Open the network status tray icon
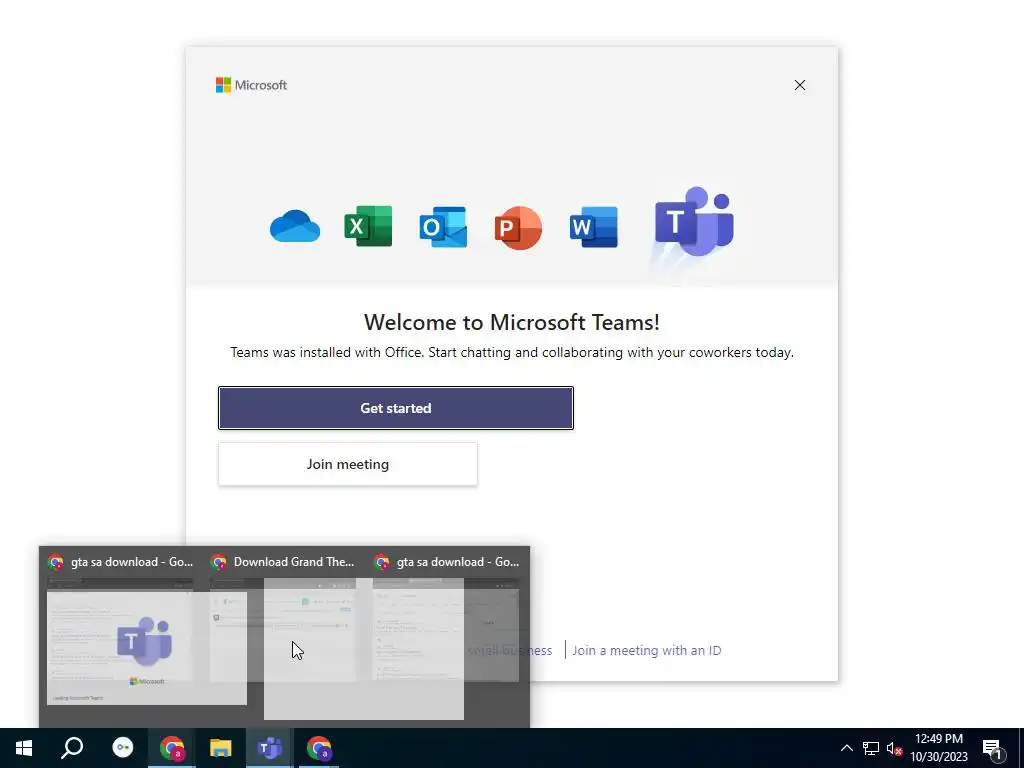Viewport: 1024px width, 768px height. (x=871, y=748)
